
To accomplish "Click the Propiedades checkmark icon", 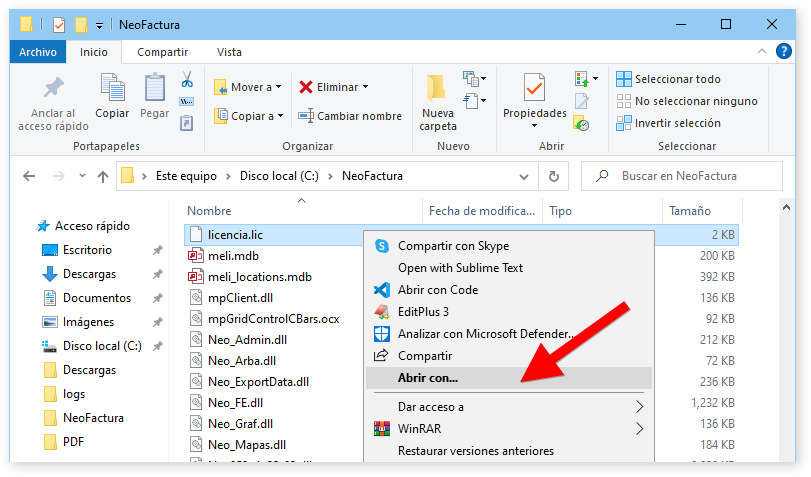I will click(534, 88).
